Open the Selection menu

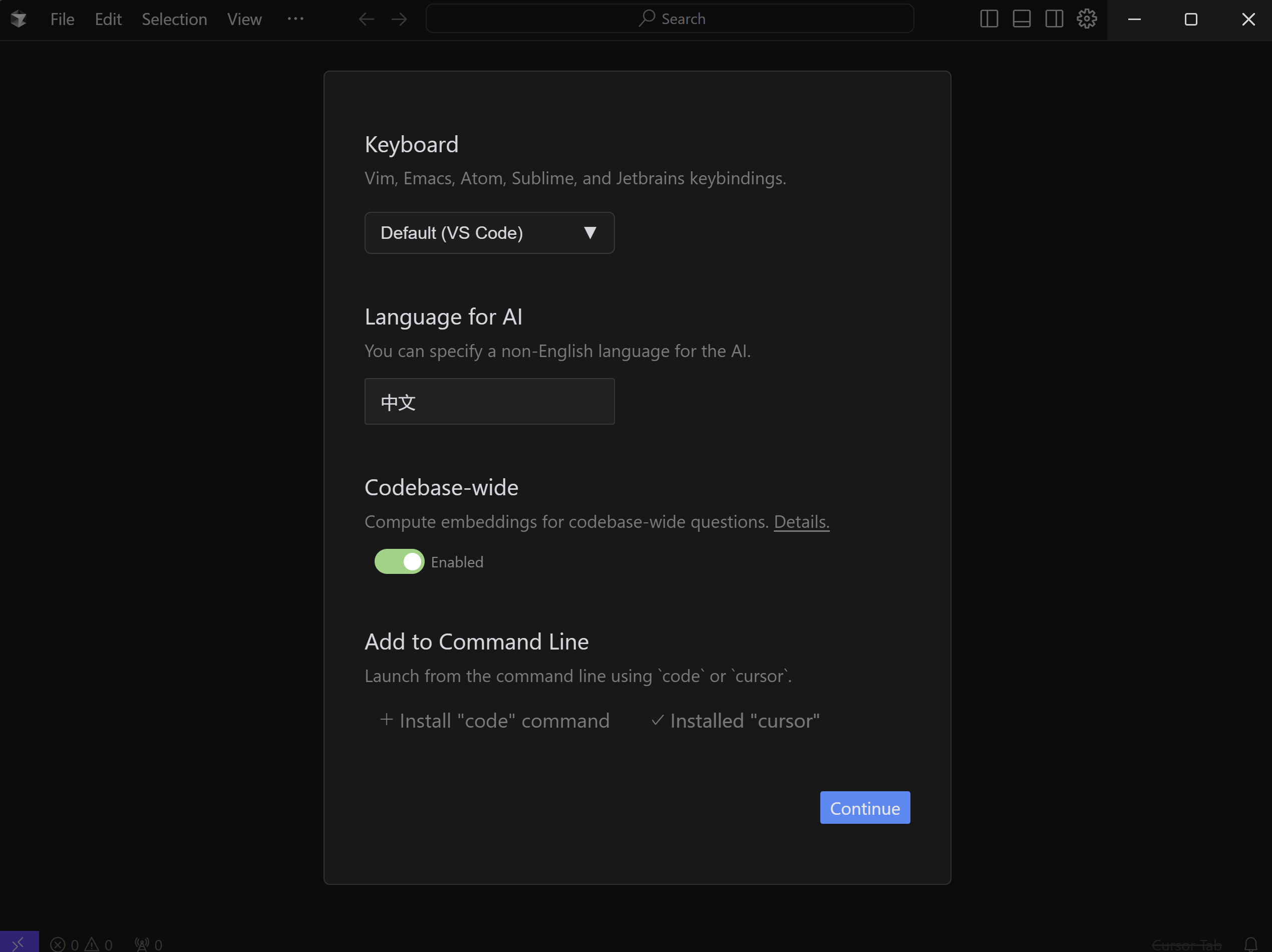(x=174, y=19)
